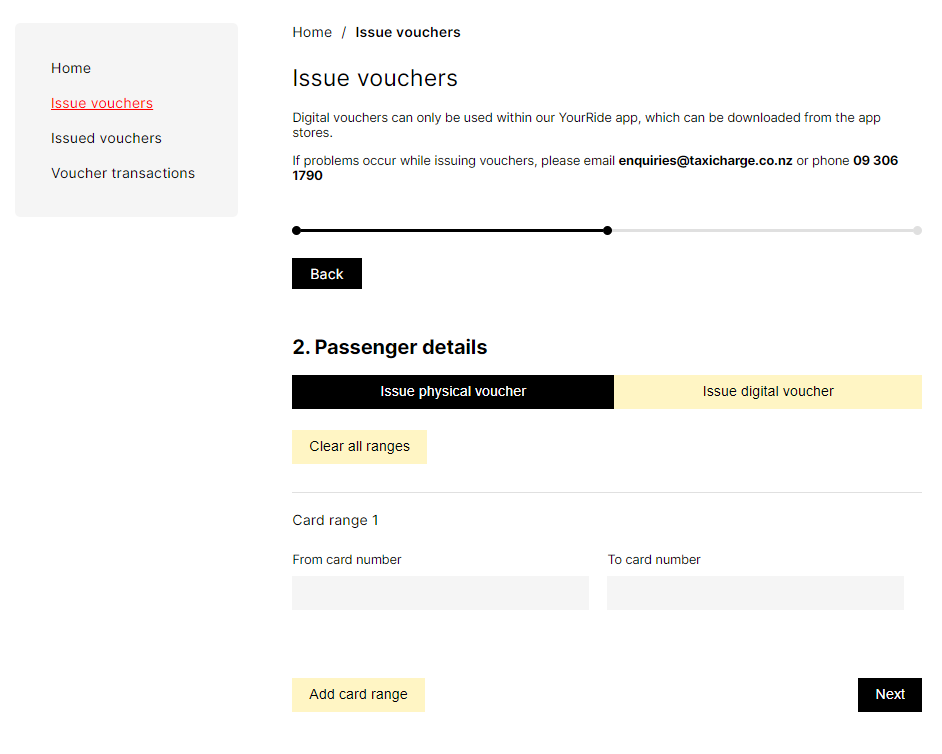The width and height of the screenshot is (942, 754).
Task: Open the Home sidebar link
Action: 70,68
